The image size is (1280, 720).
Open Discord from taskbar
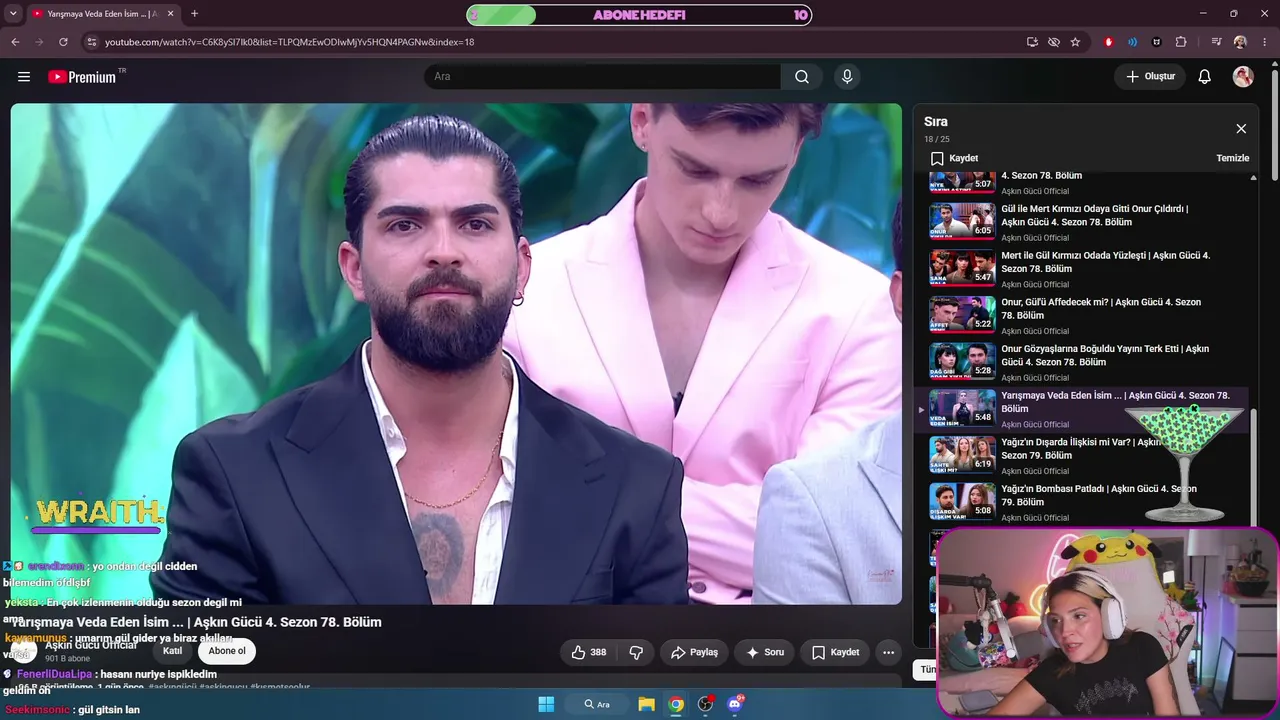point(735,704)
